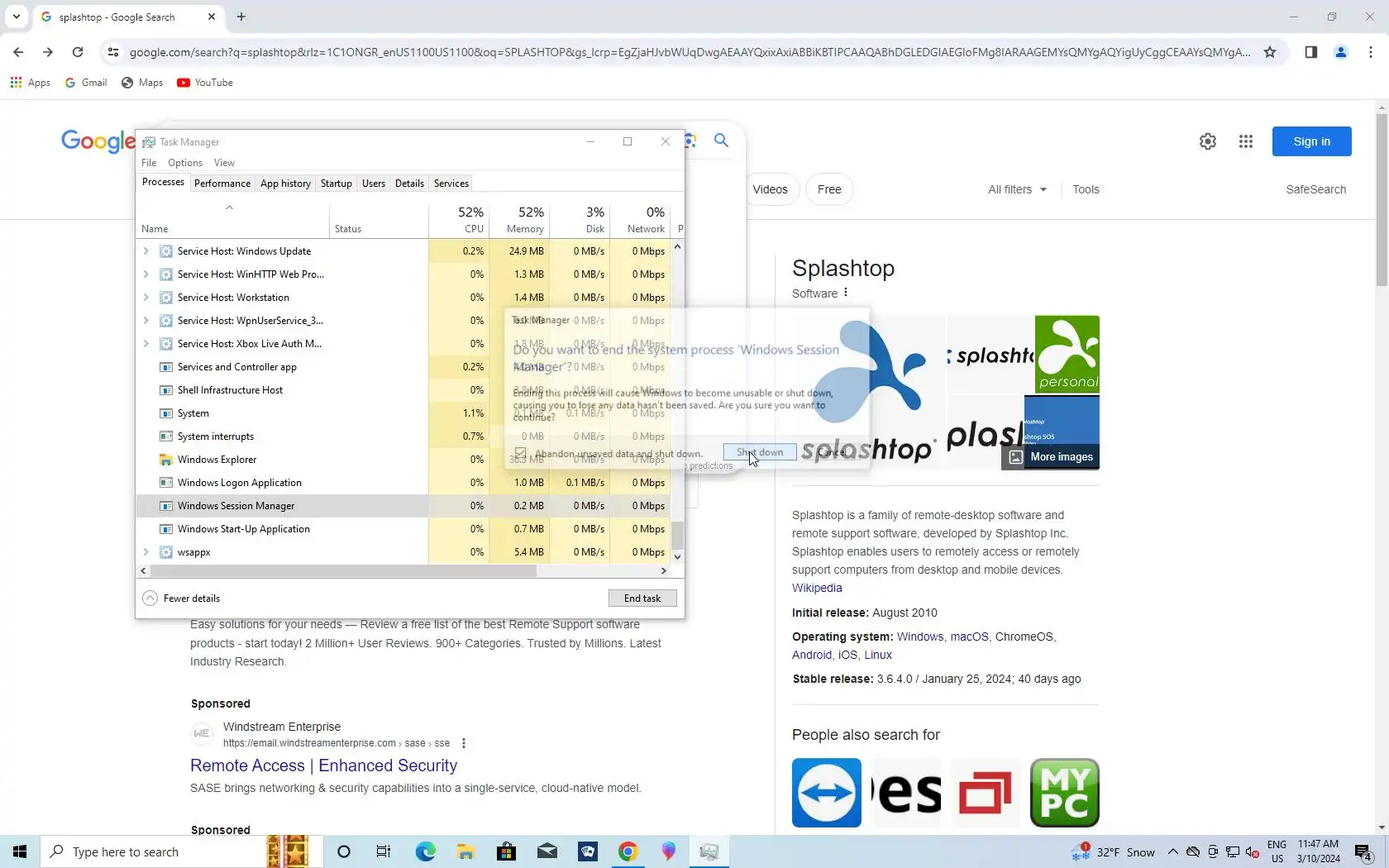This screenshot has height=868, width=1389.
Task: Open the Google apps grid
Action: (x=1246, y=141)
